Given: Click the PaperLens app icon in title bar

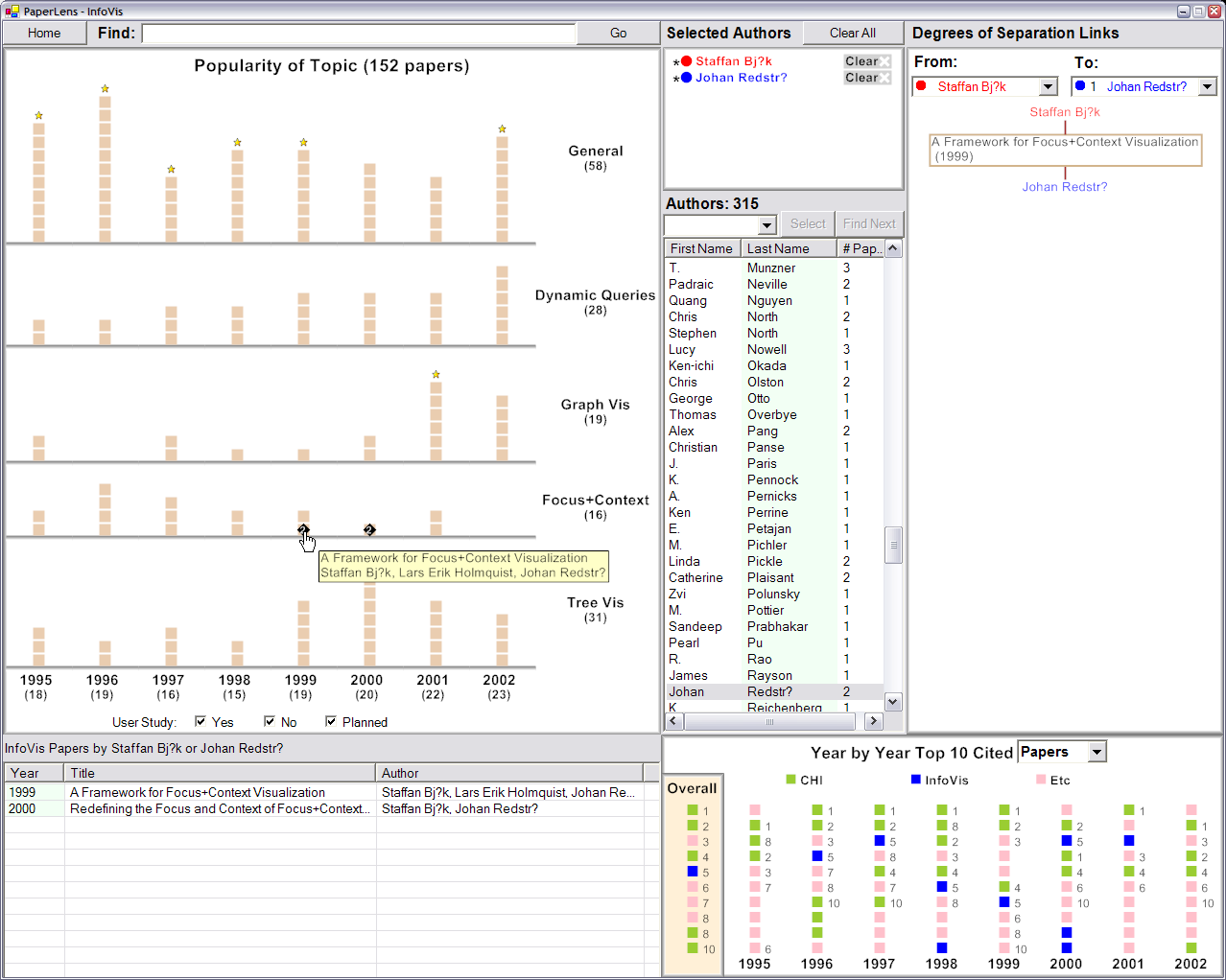Looking at the screenshot, I should pyautogui.click(x=12, y=12).
